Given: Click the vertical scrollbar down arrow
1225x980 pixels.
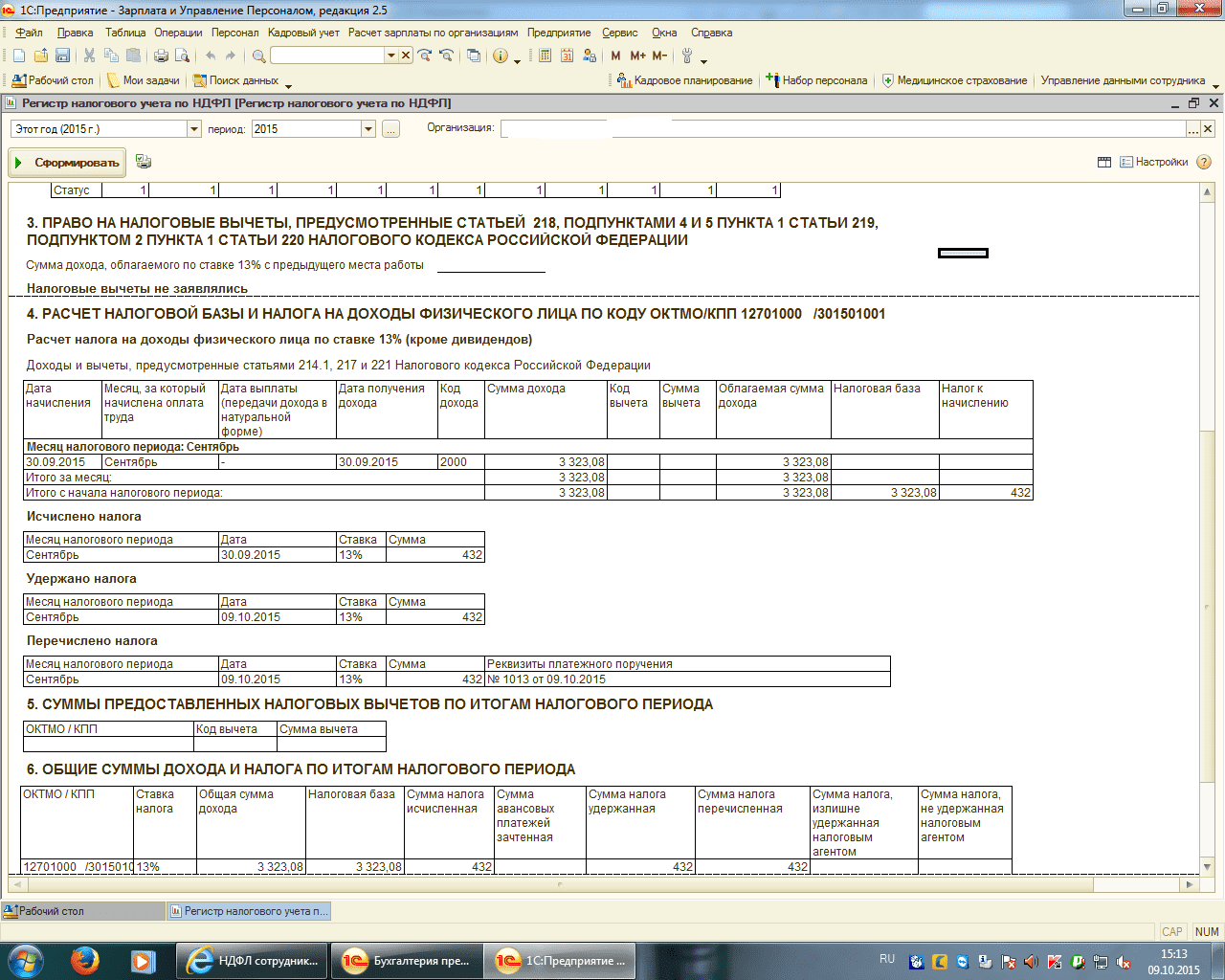Looking at the screenshot, I should coord(1208,866).
